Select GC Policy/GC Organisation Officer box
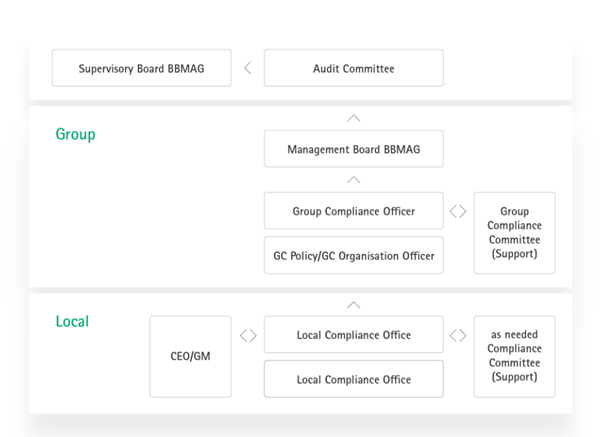The image size is (602, 437). pos(354,255)
